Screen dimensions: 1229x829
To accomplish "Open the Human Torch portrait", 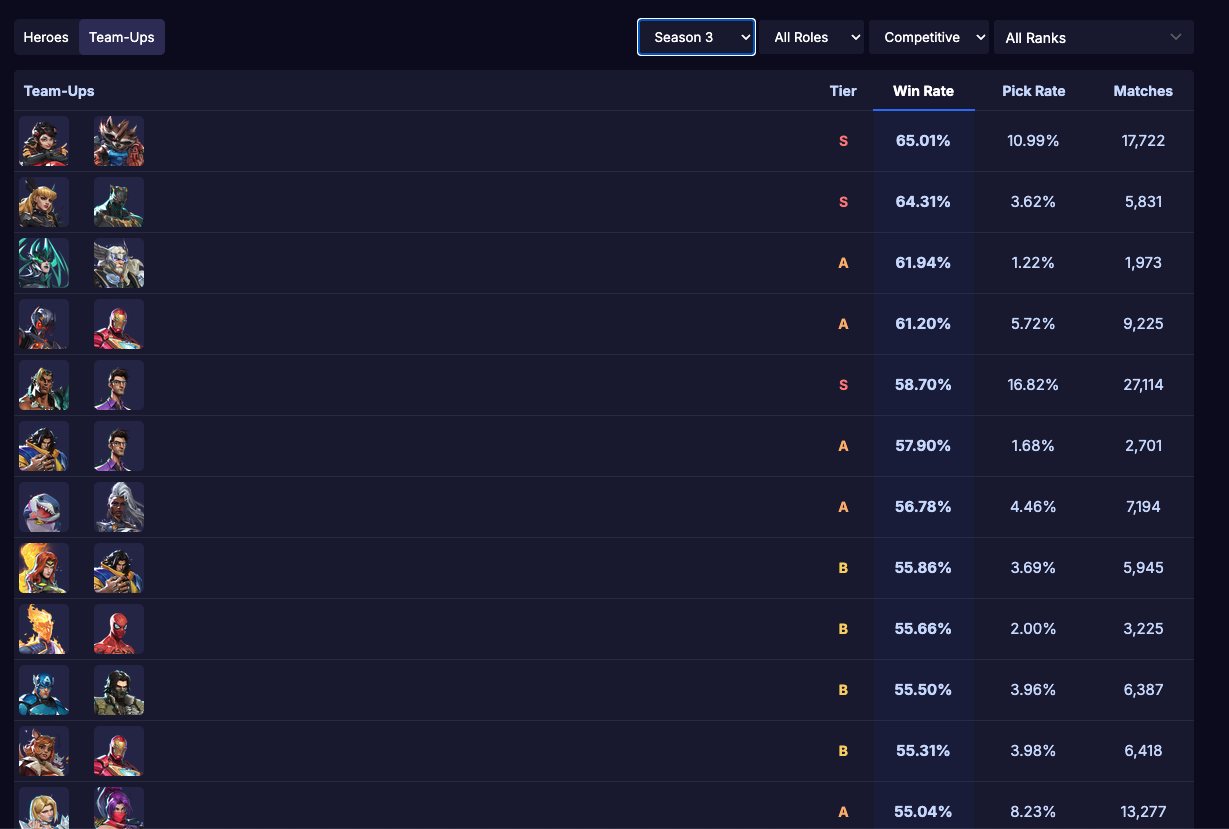I will [44, 629].
